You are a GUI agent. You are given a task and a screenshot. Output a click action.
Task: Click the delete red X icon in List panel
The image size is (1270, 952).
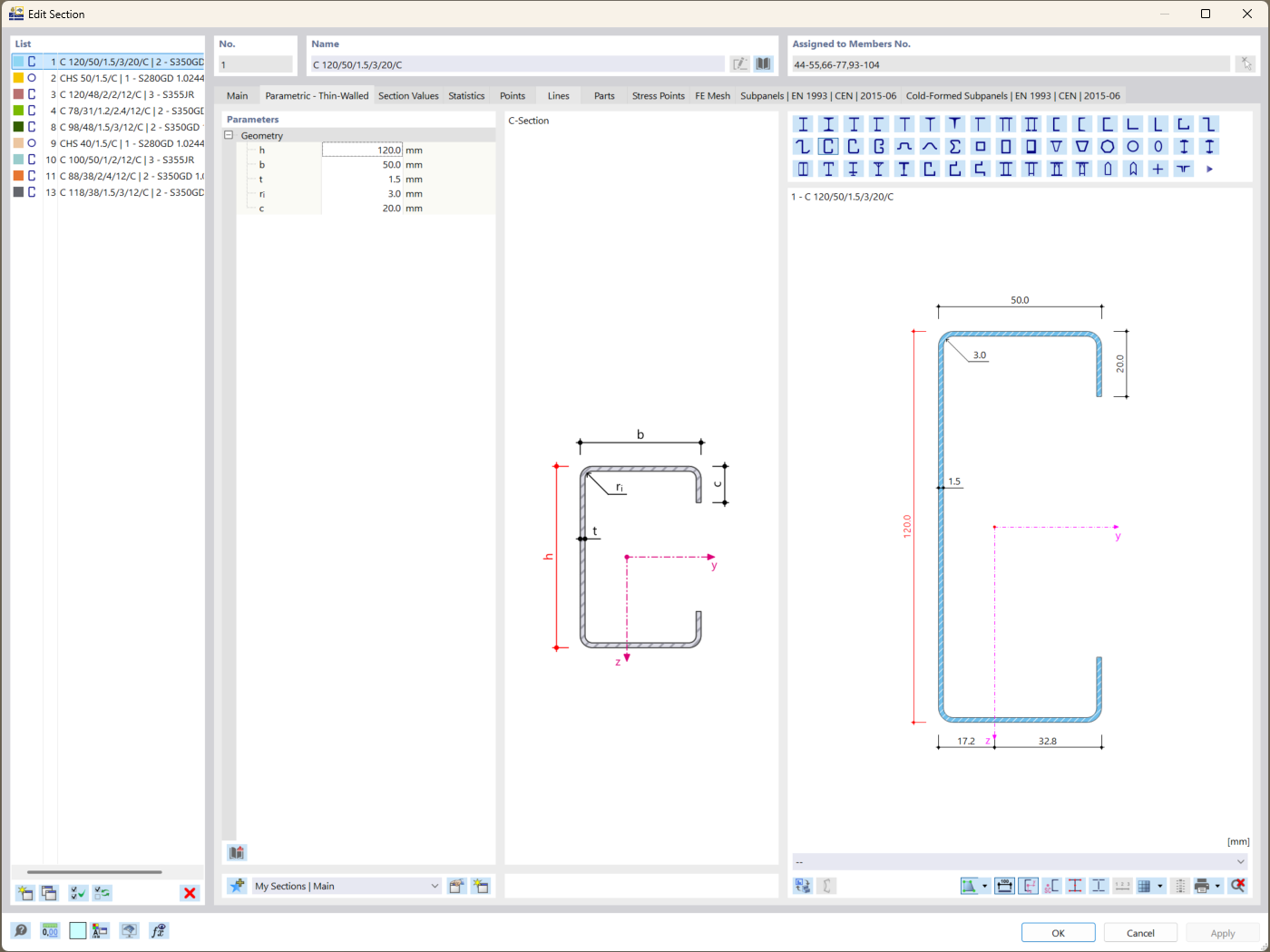pos(190,893)
